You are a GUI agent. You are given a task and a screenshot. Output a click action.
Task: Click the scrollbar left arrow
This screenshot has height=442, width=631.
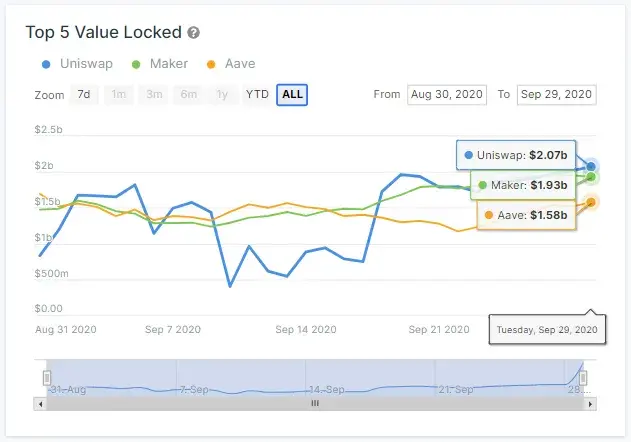41,404
